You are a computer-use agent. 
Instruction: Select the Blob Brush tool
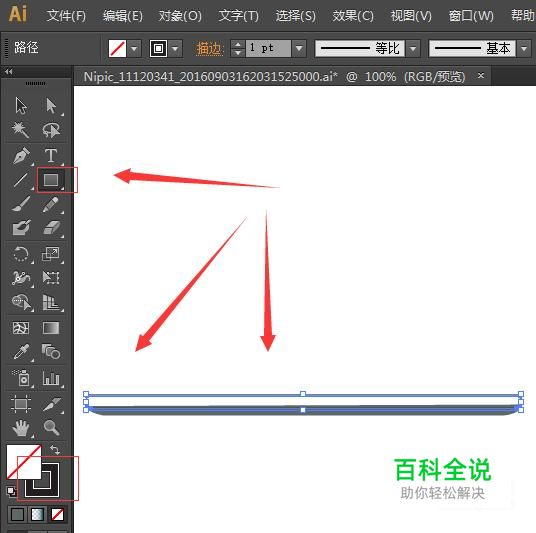[21, 228]
